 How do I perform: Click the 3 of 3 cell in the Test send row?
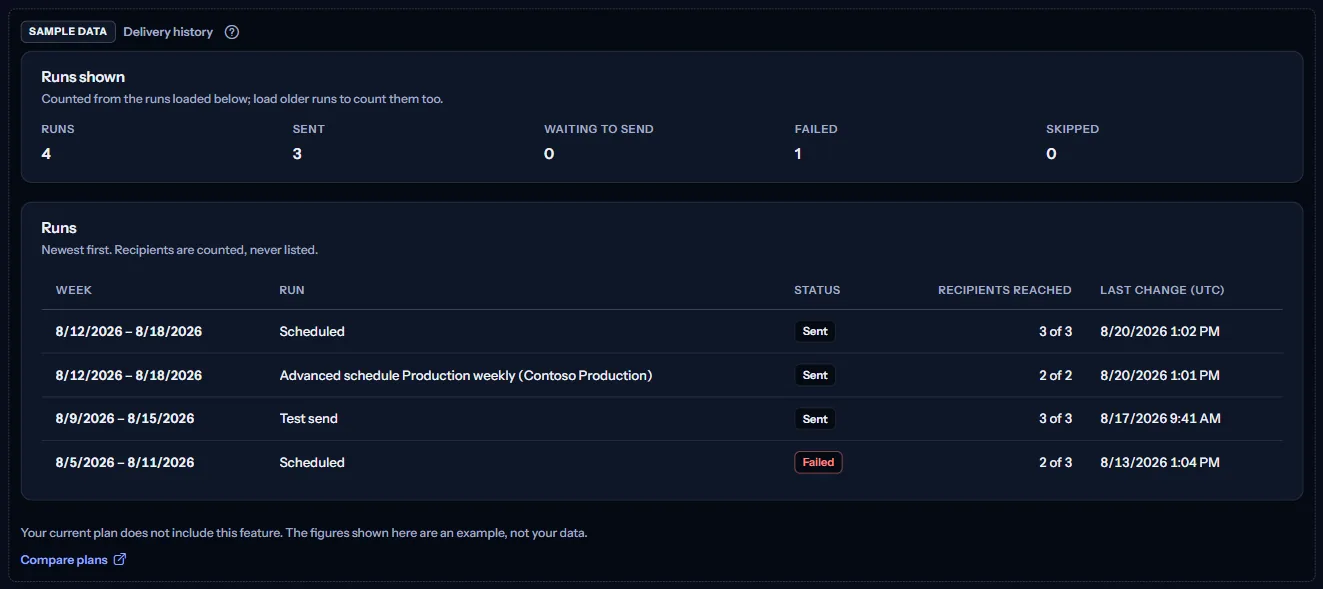pyautogui.click(x=1055, y=419)
